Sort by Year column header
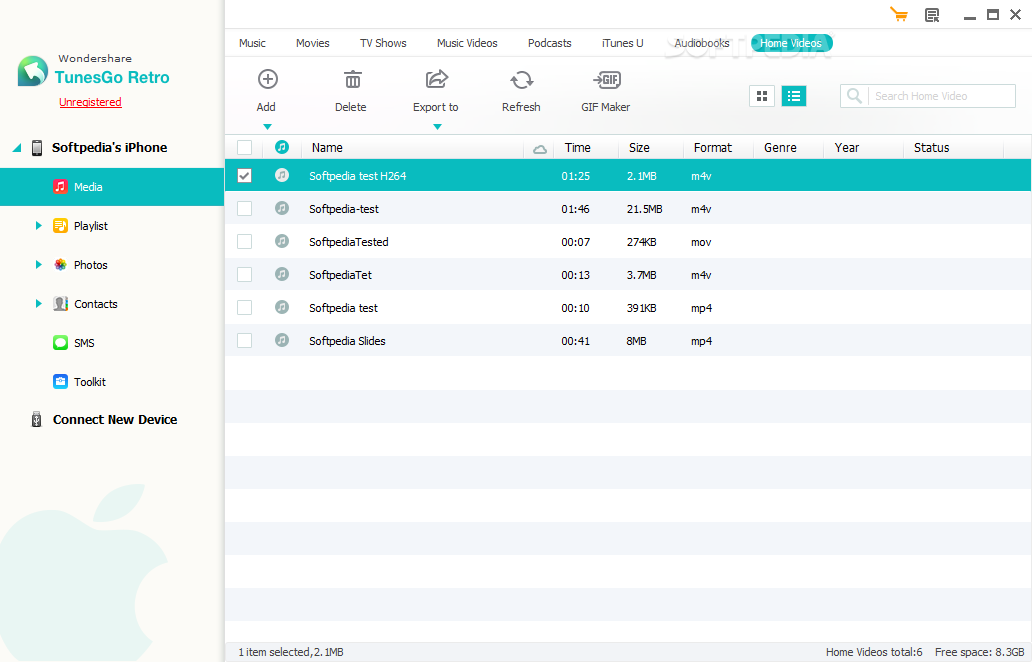 coord(846,147)
